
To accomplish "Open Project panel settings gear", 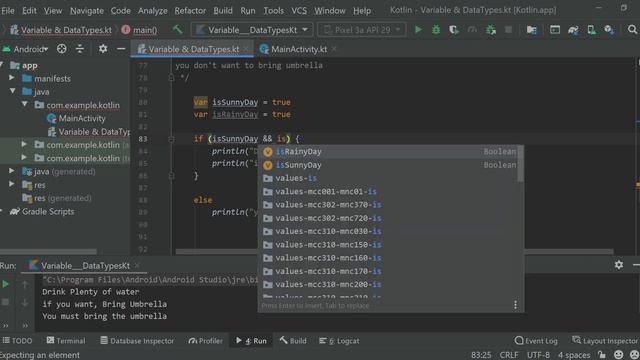I will tap(103, 49).
